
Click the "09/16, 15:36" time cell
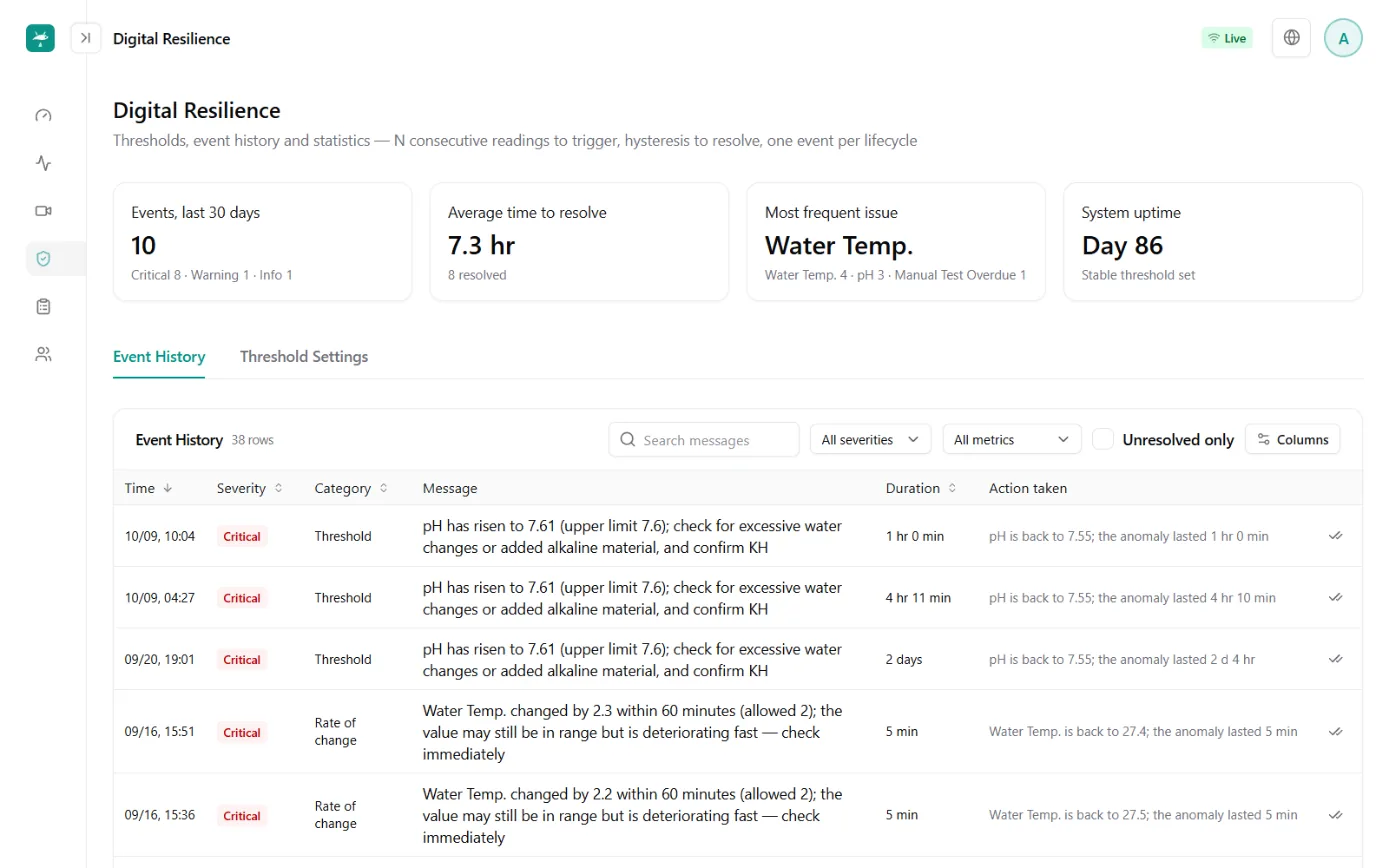(x=160, y=815)
